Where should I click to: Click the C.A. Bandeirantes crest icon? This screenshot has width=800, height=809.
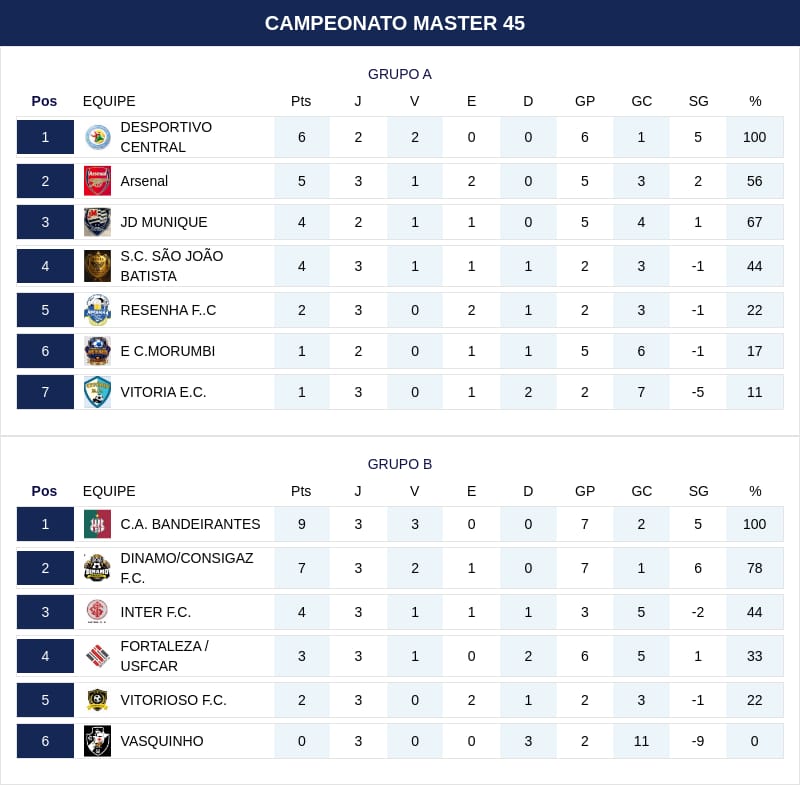pyautogui.click(x=97, y=524)
